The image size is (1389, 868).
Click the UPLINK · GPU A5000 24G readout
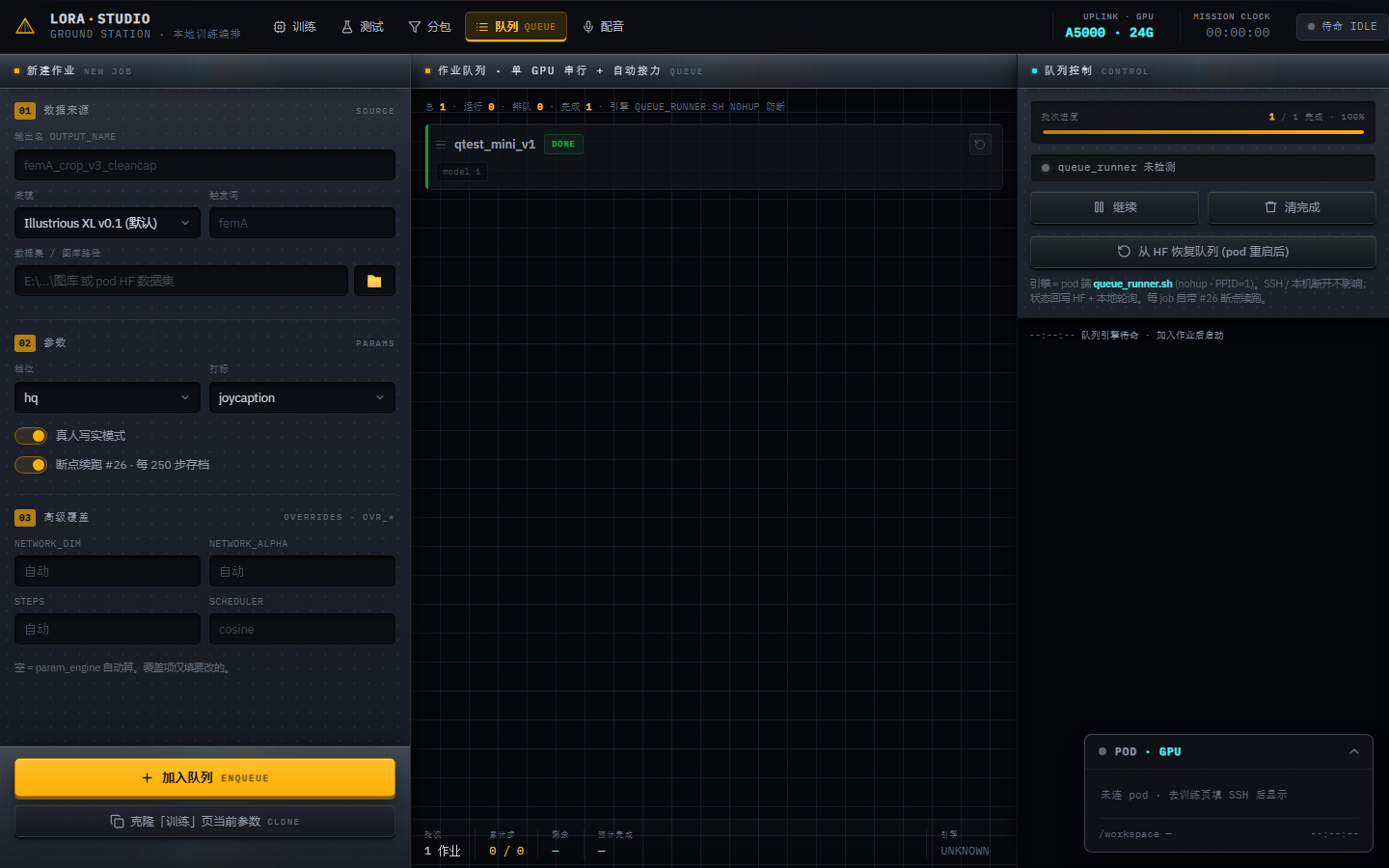point(1109,26)
